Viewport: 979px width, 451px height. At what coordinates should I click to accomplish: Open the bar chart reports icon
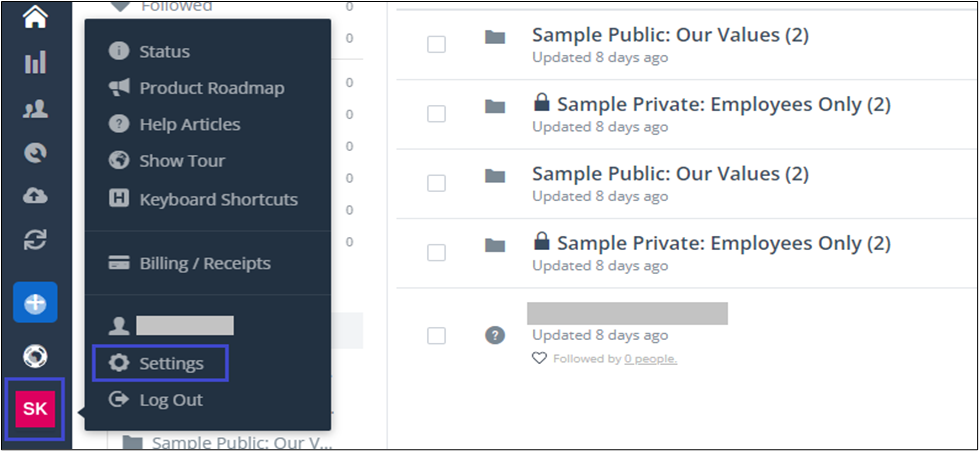tap(35, 63)
